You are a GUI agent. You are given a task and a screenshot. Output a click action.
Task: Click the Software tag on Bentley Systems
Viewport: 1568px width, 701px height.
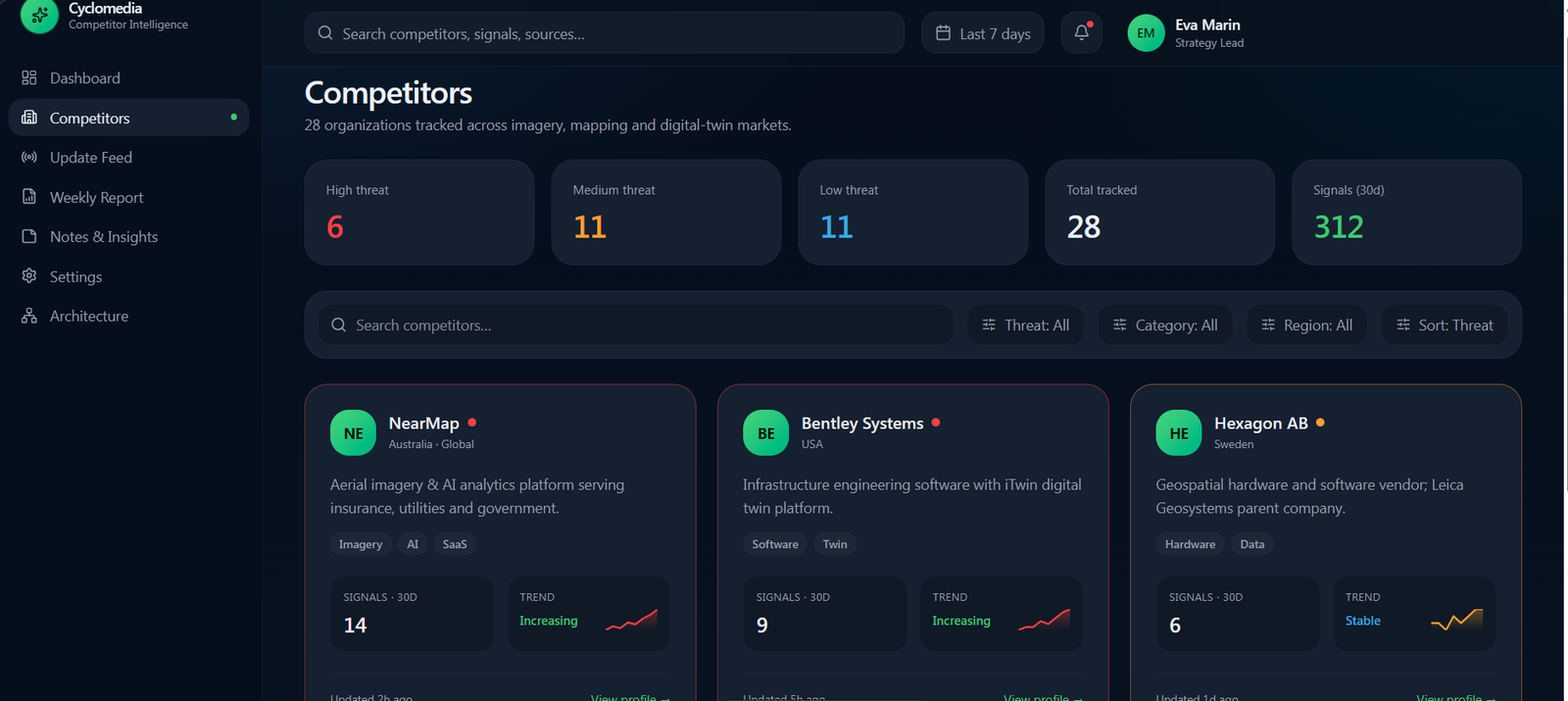click(775, 544)
